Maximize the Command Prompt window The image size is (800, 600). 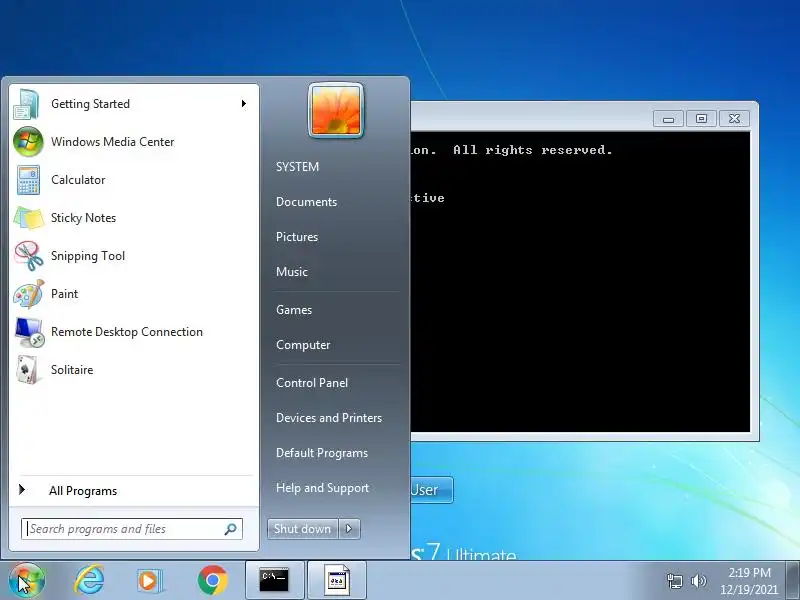pos(701,119)
